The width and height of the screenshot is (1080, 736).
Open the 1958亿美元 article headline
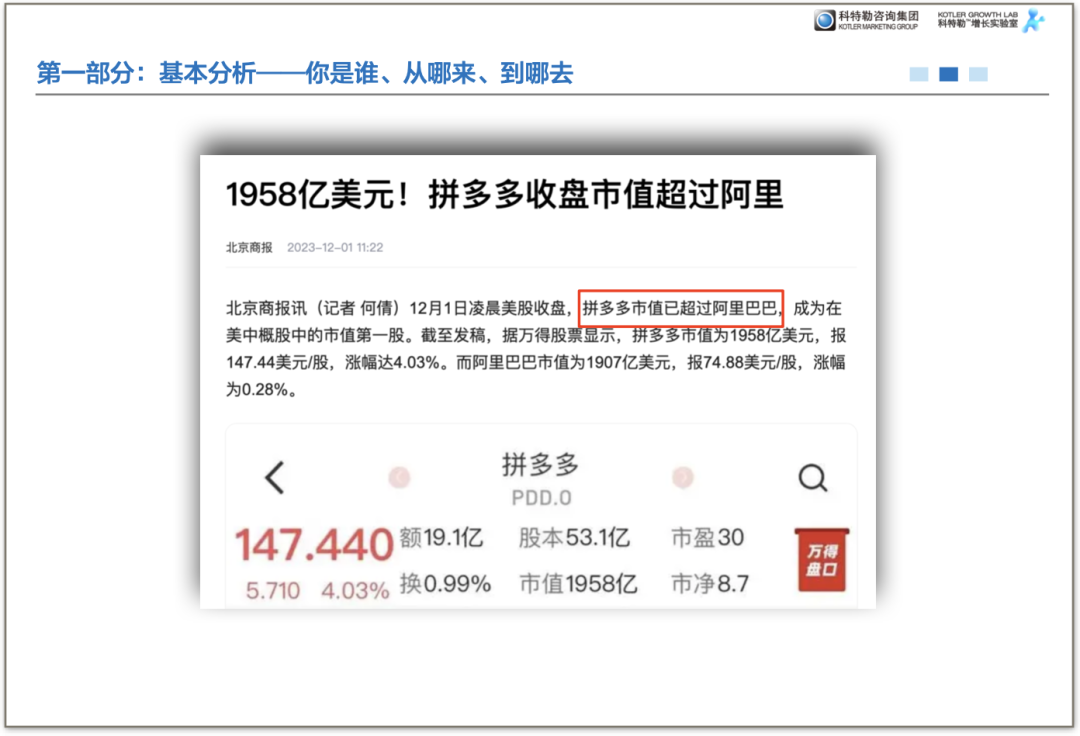pyautogui.click(x=504, y=194)
